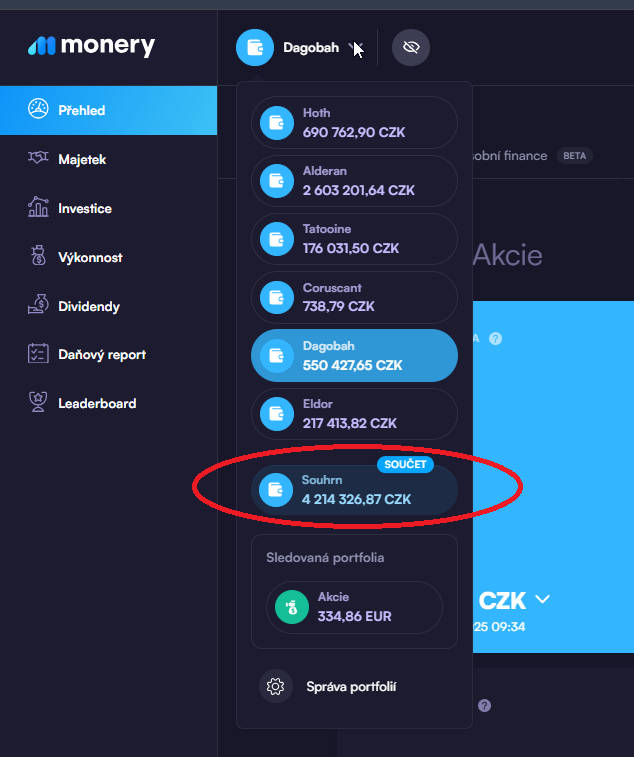Screen dimensions: 634x757
Task: Open Správa portfolií settings
Action: [x=350, y=687]
